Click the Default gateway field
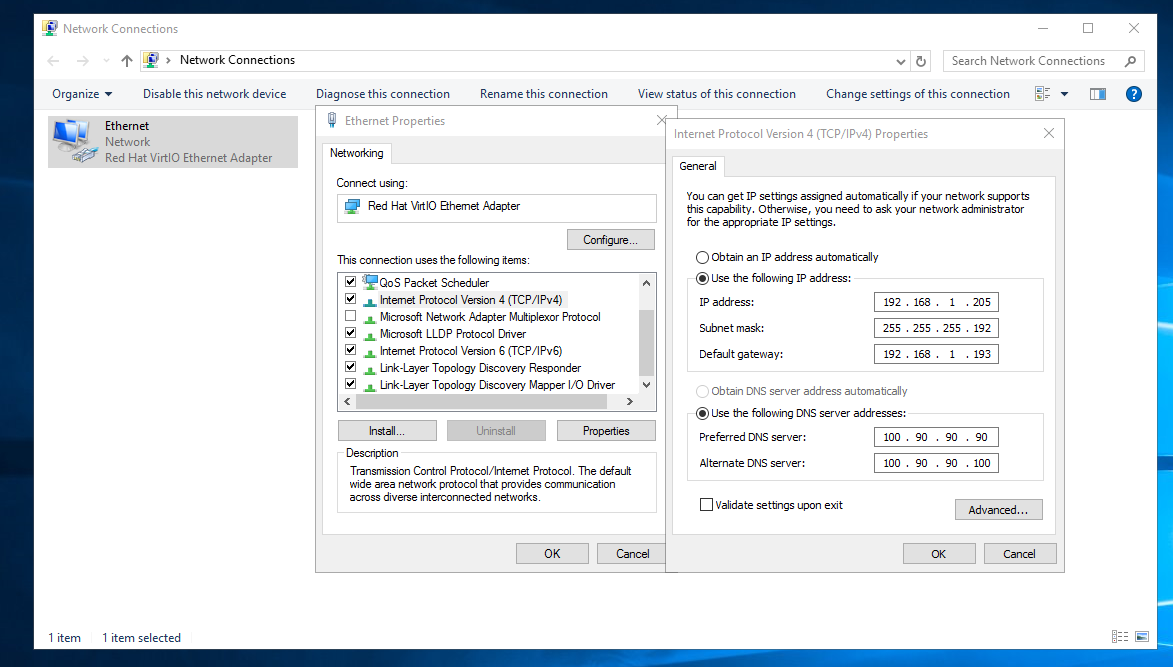This screenshot has height=667, width=1173. pyautogui.click(x=936, y=354)
